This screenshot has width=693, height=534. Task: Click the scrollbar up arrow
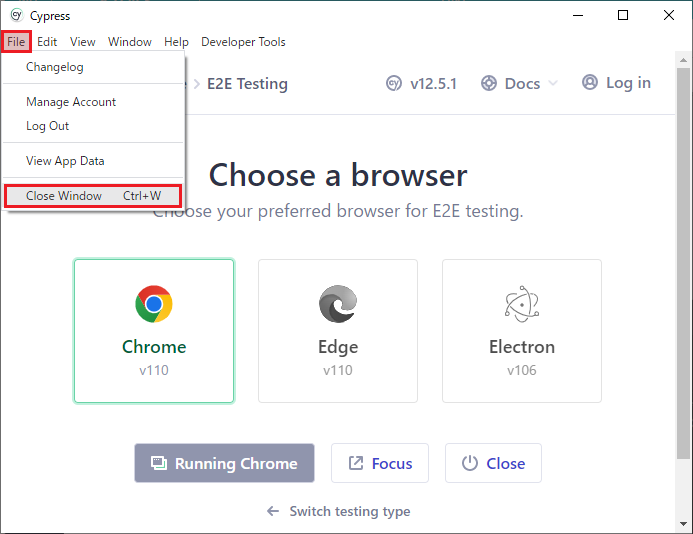[x=683, y=60]
